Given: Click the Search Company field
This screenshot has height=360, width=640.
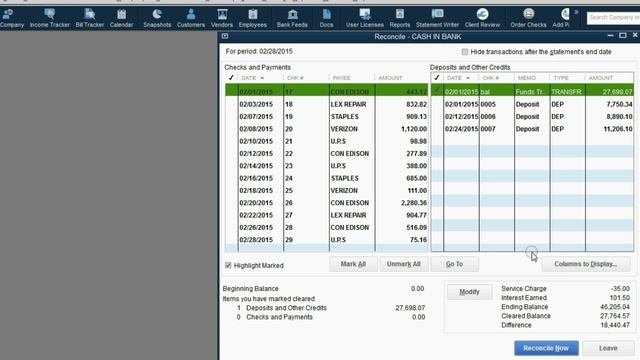Looking at the screenshot, I should pos(613,18).
